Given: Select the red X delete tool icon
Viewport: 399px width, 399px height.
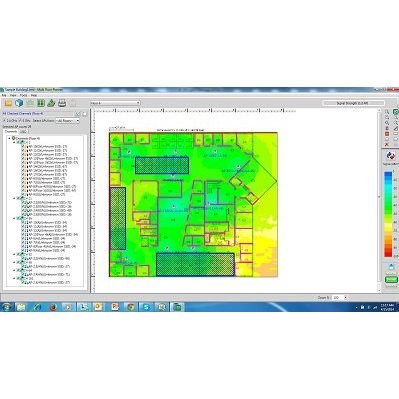Looking at the screenshot, I should (387, 144).
